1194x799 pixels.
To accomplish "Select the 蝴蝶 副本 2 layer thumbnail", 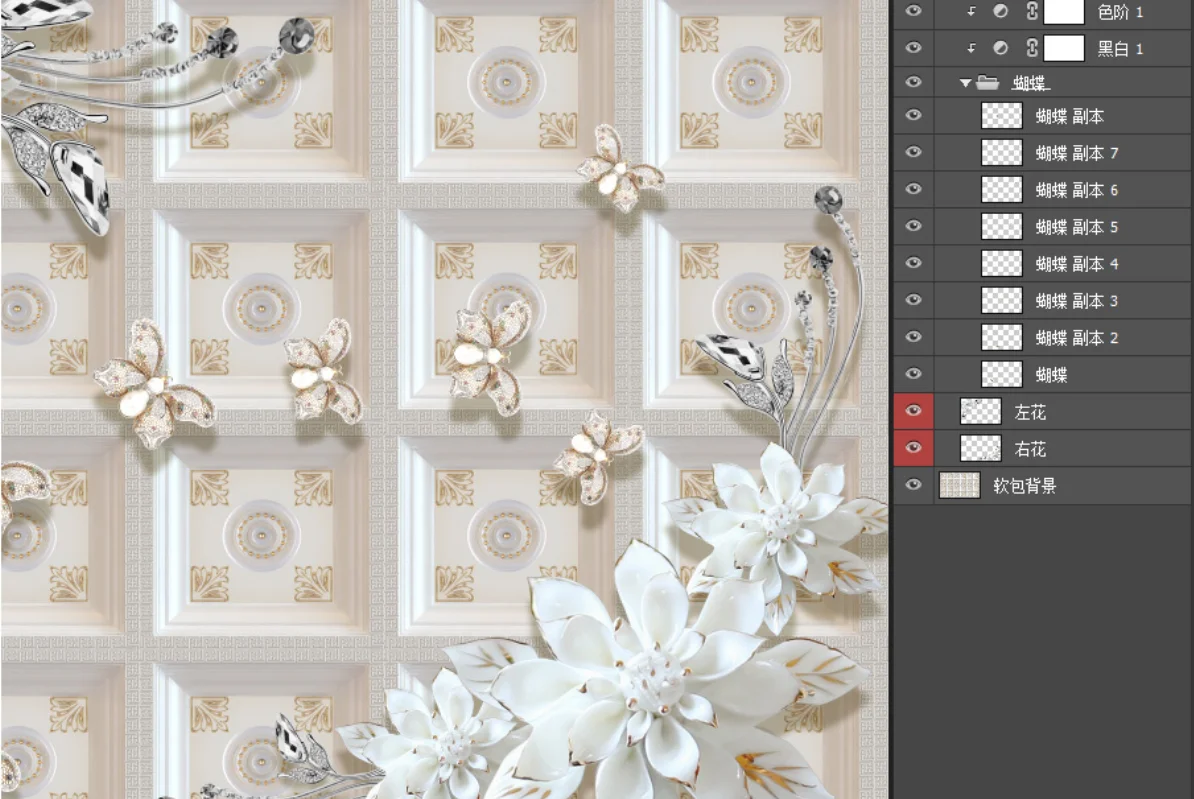I will coord(1001,337).
